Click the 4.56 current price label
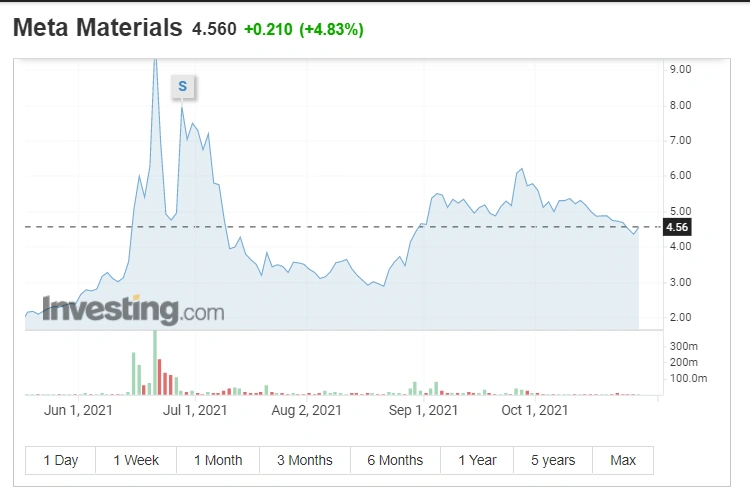Image resolution: width=750 pixels, height=493 pixels. pos(677,227)
